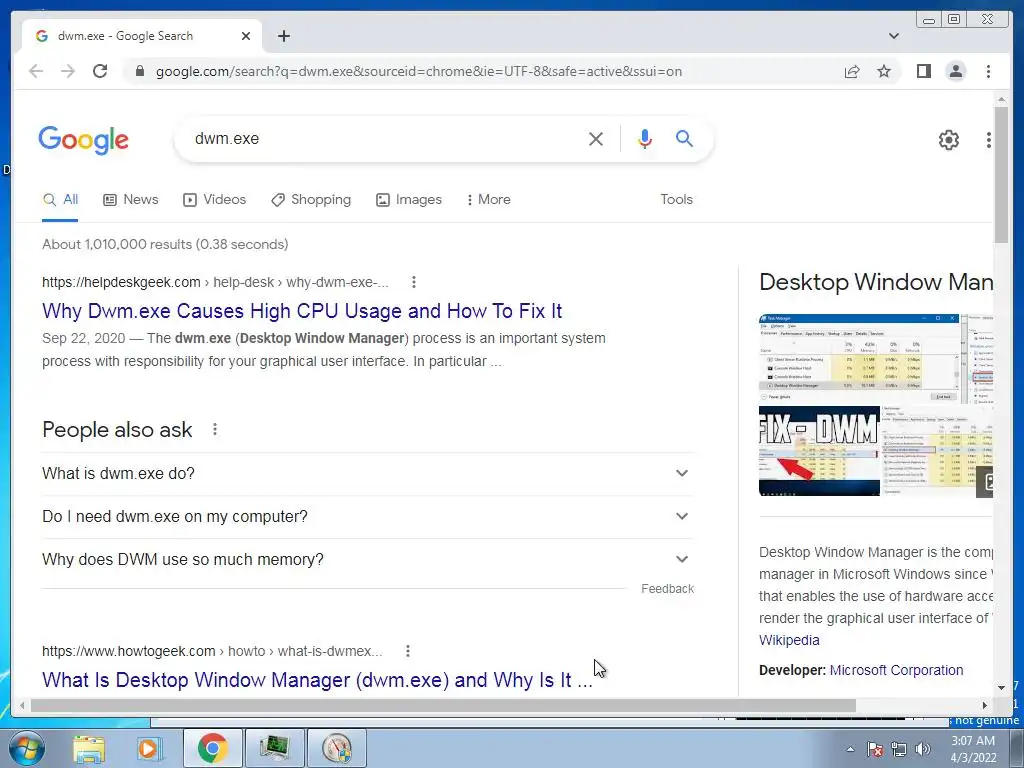The height and width of the screenshot is (768, 1024).
Task: Clear the search box with the X
Action: [596, 138]
